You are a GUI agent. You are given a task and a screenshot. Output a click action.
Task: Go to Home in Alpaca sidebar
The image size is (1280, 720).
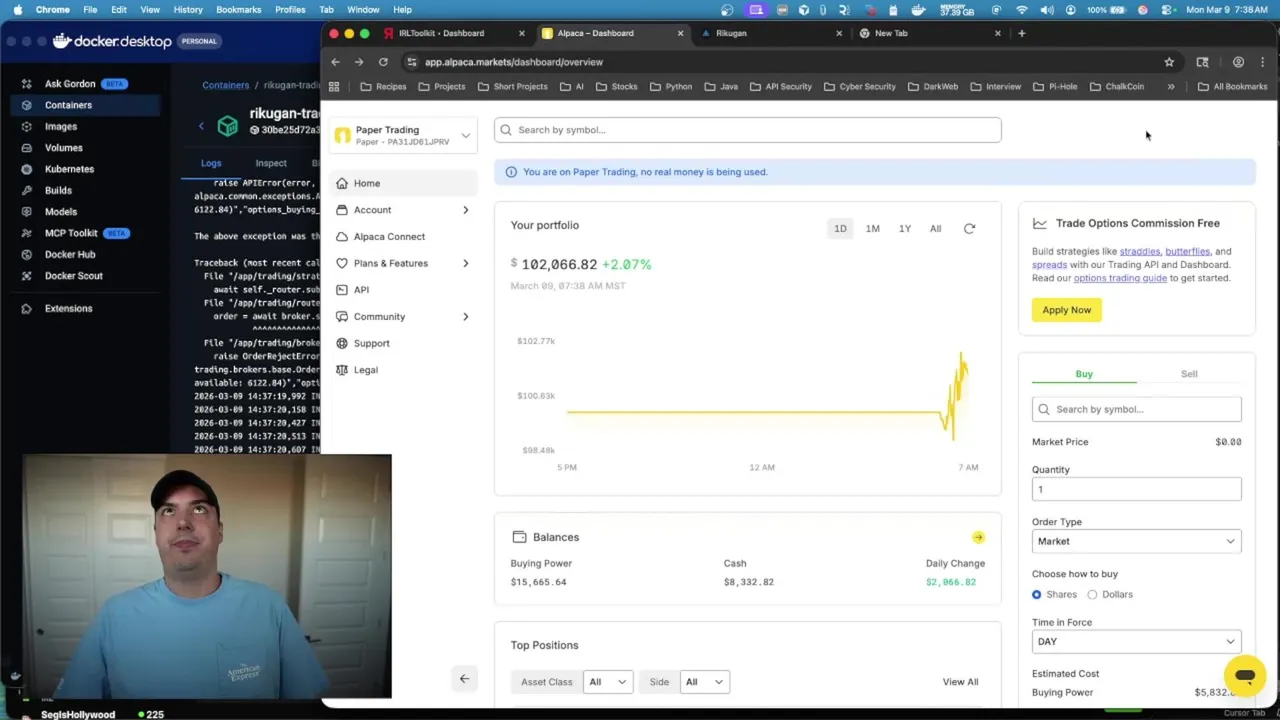coord(402,183)
